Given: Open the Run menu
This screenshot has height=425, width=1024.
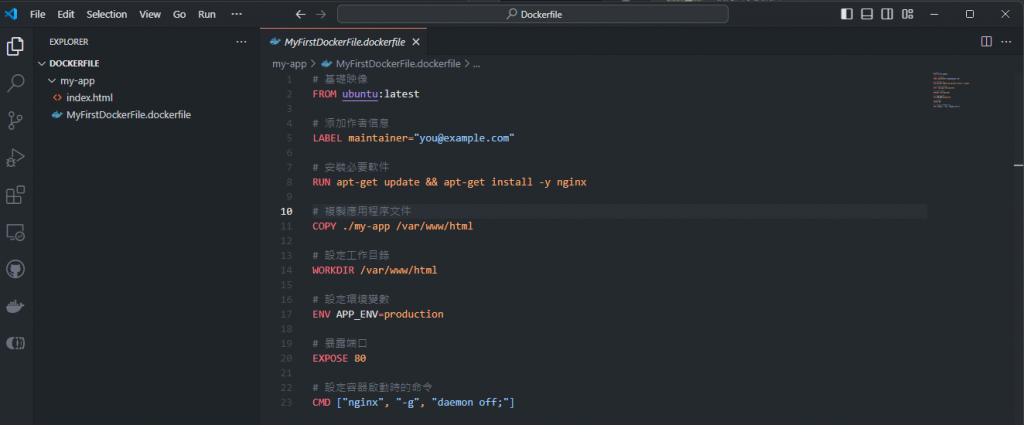Looking at the screenshot, I should tap(207, 14).
